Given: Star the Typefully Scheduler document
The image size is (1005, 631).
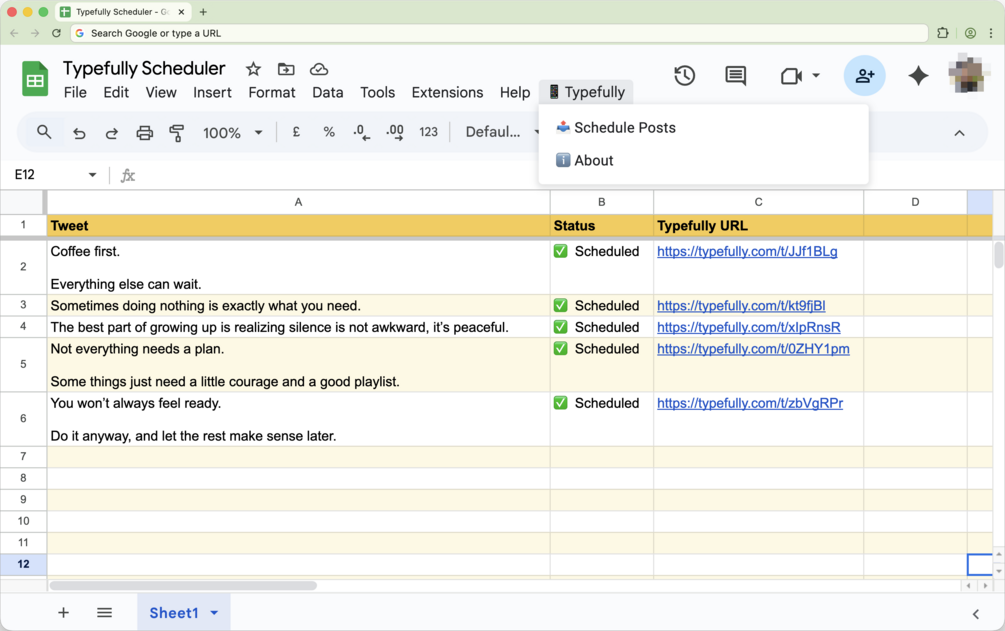Looking at the screenshot, I should (x=253, y=69).
